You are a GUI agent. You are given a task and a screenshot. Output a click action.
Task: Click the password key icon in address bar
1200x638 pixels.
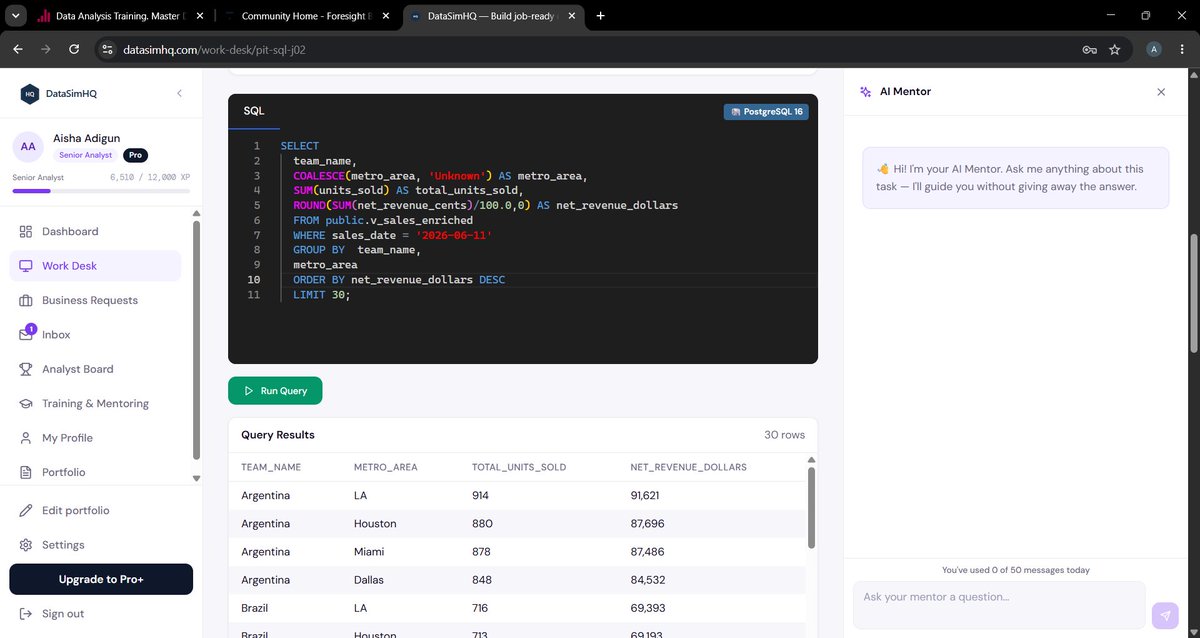tap(1089, 49)
